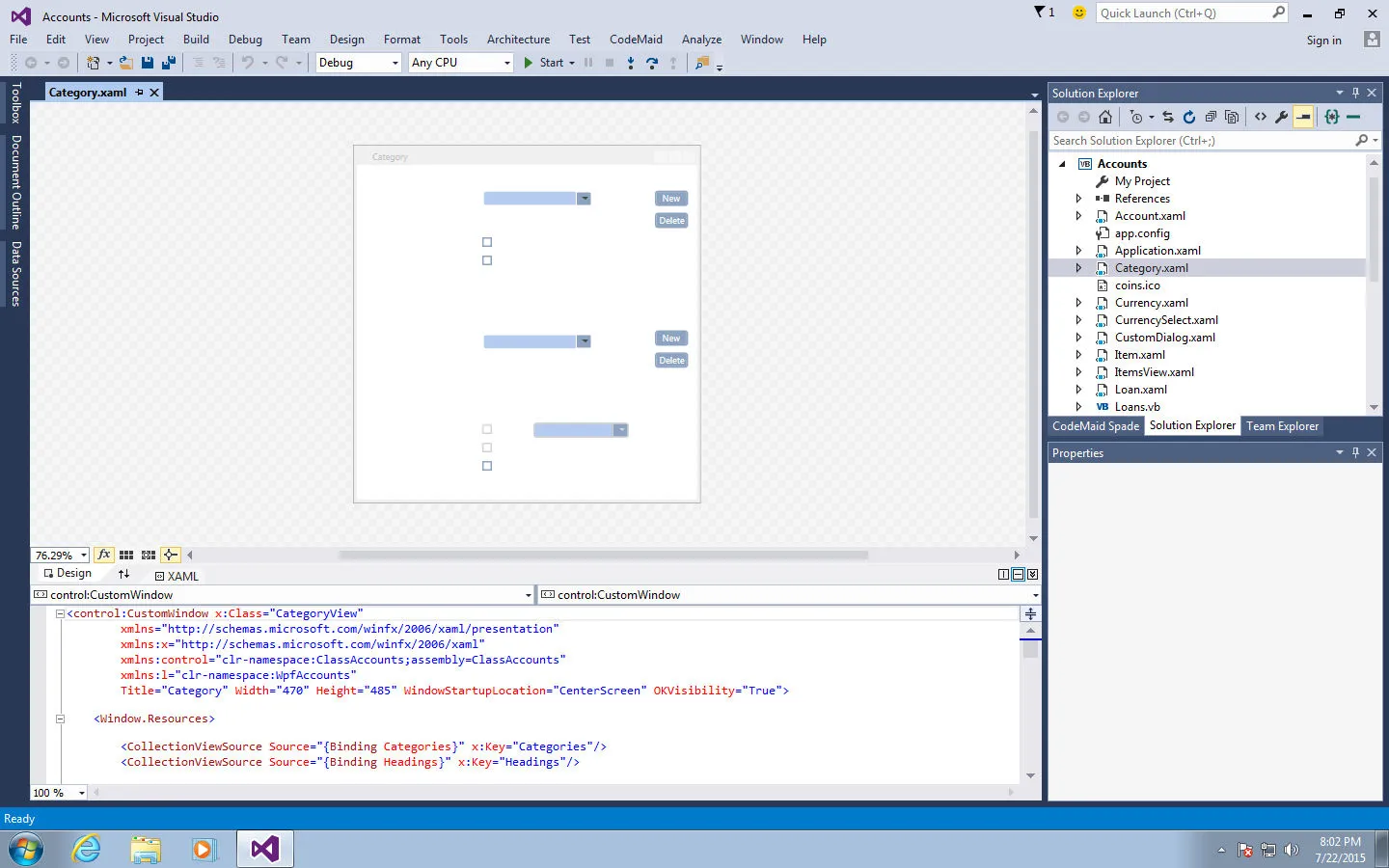
Task: Click the Solution Explorer Home icon
Action: click(x=1105, y=117)
